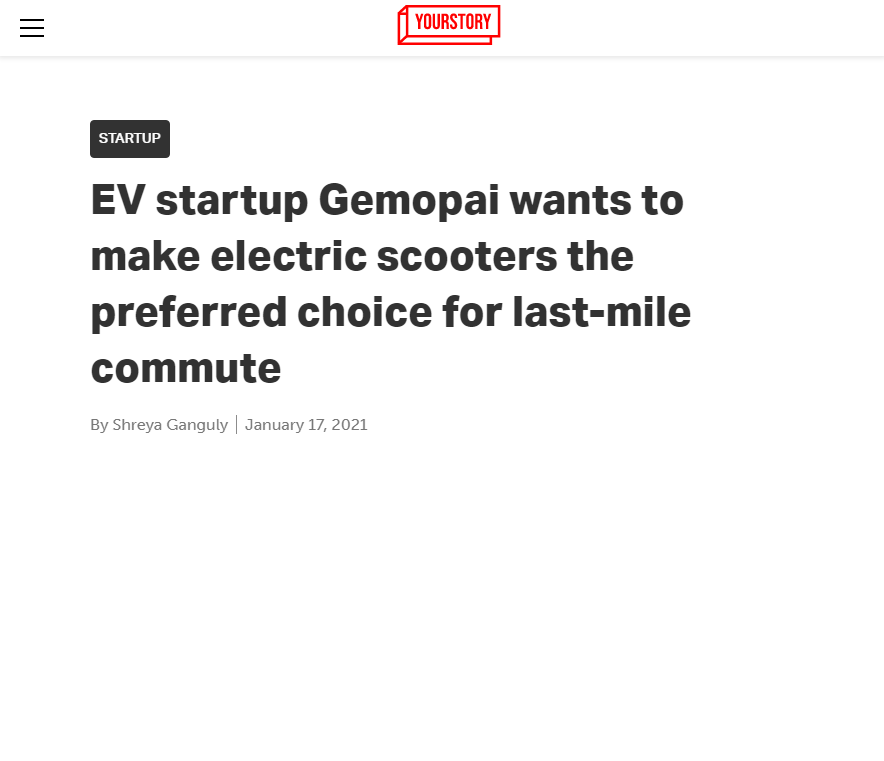This screenshot has width=884, height=761.
Task: Expand the site menu via the three-line icon
Action: pos(32,28)
